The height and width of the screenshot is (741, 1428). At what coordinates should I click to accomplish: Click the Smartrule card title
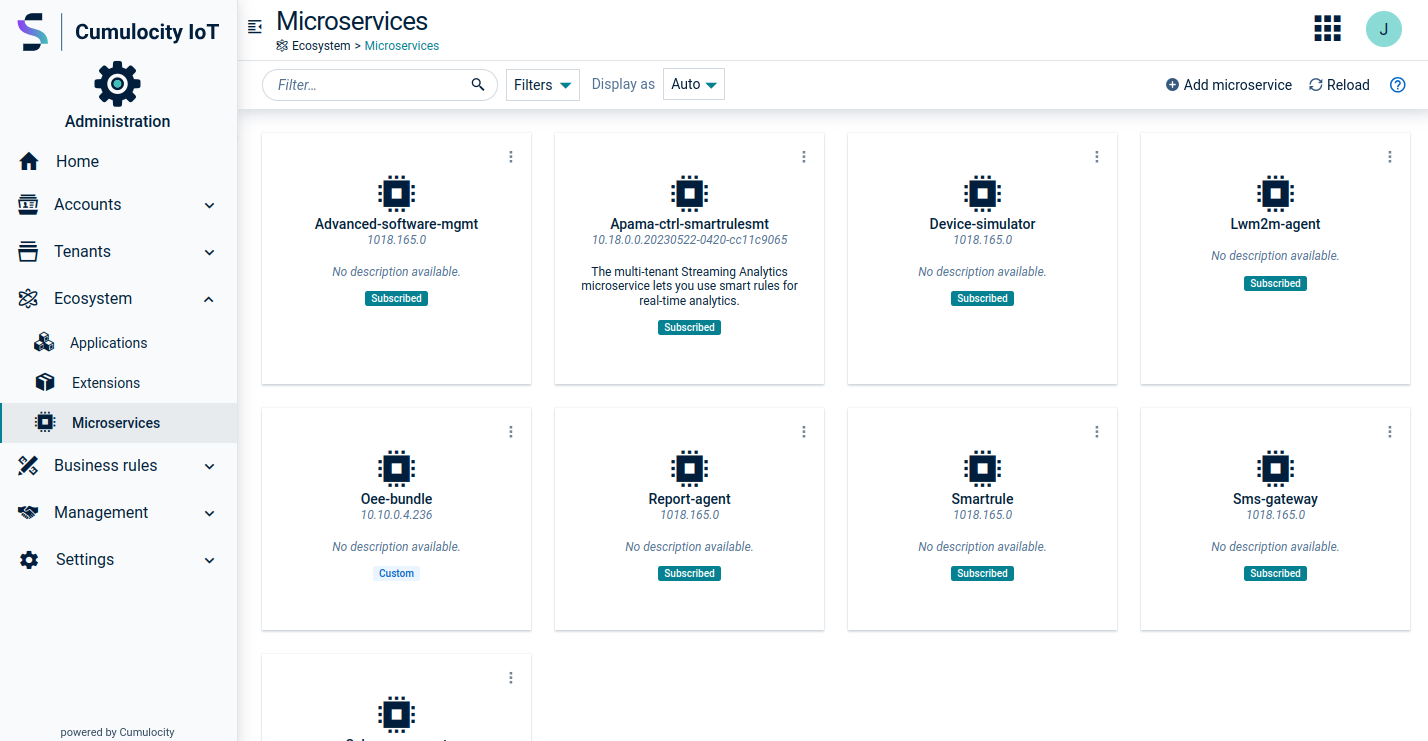[x=983, y=499]
